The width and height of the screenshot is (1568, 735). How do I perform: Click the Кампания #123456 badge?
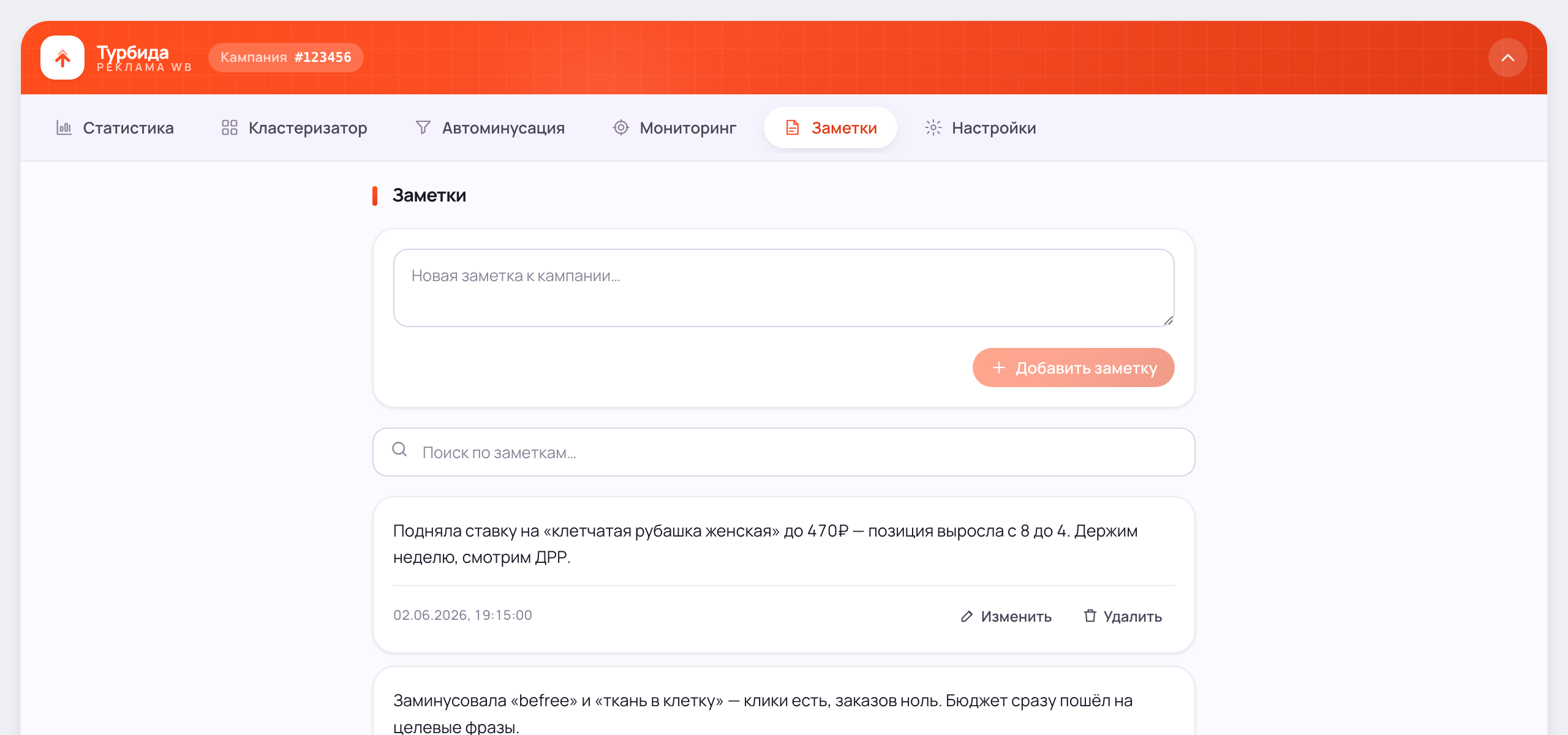(x=285, y=58)
